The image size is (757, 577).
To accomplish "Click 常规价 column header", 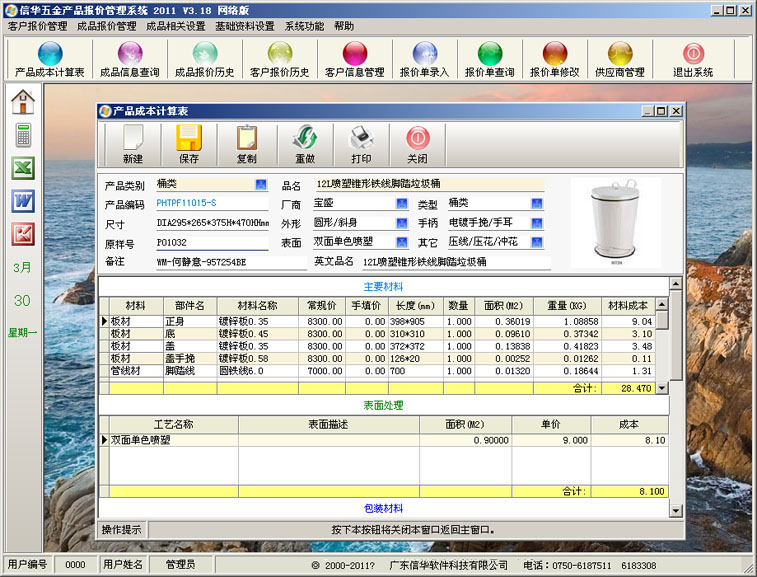I will (x=322, y=306).
